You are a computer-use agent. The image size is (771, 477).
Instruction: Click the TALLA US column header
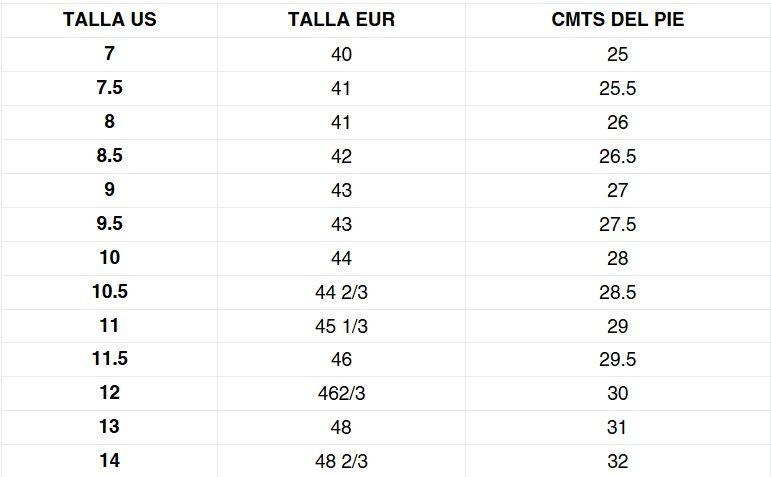110,20
